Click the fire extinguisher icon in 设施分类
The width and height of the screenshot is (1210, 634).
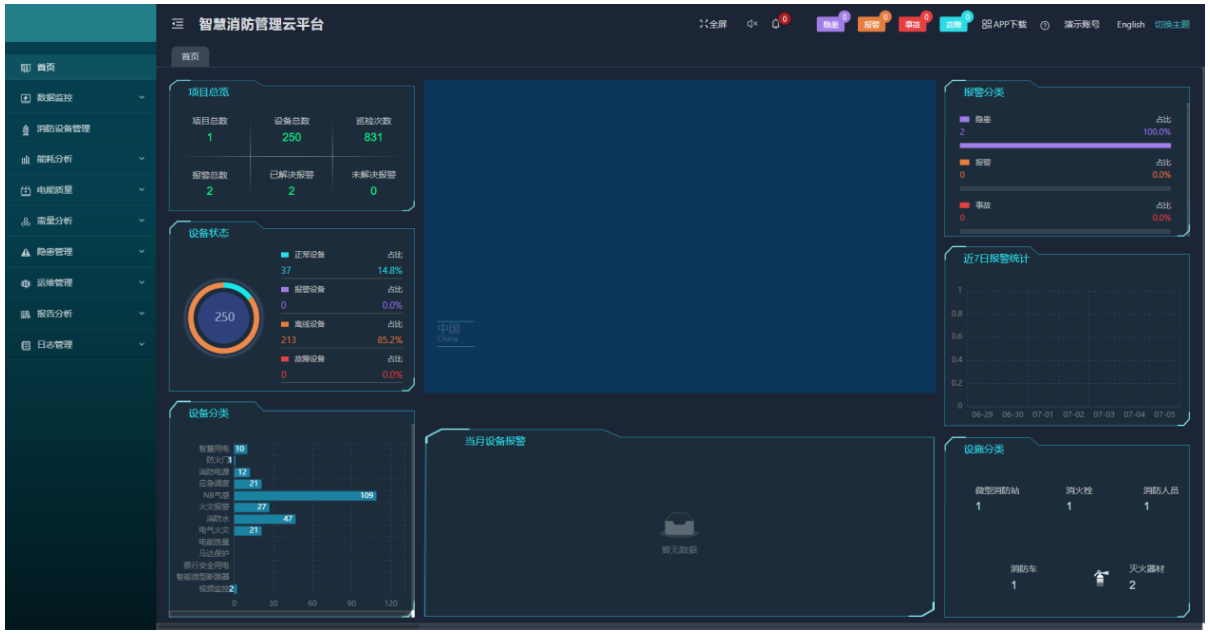[x=1101, y=577]
